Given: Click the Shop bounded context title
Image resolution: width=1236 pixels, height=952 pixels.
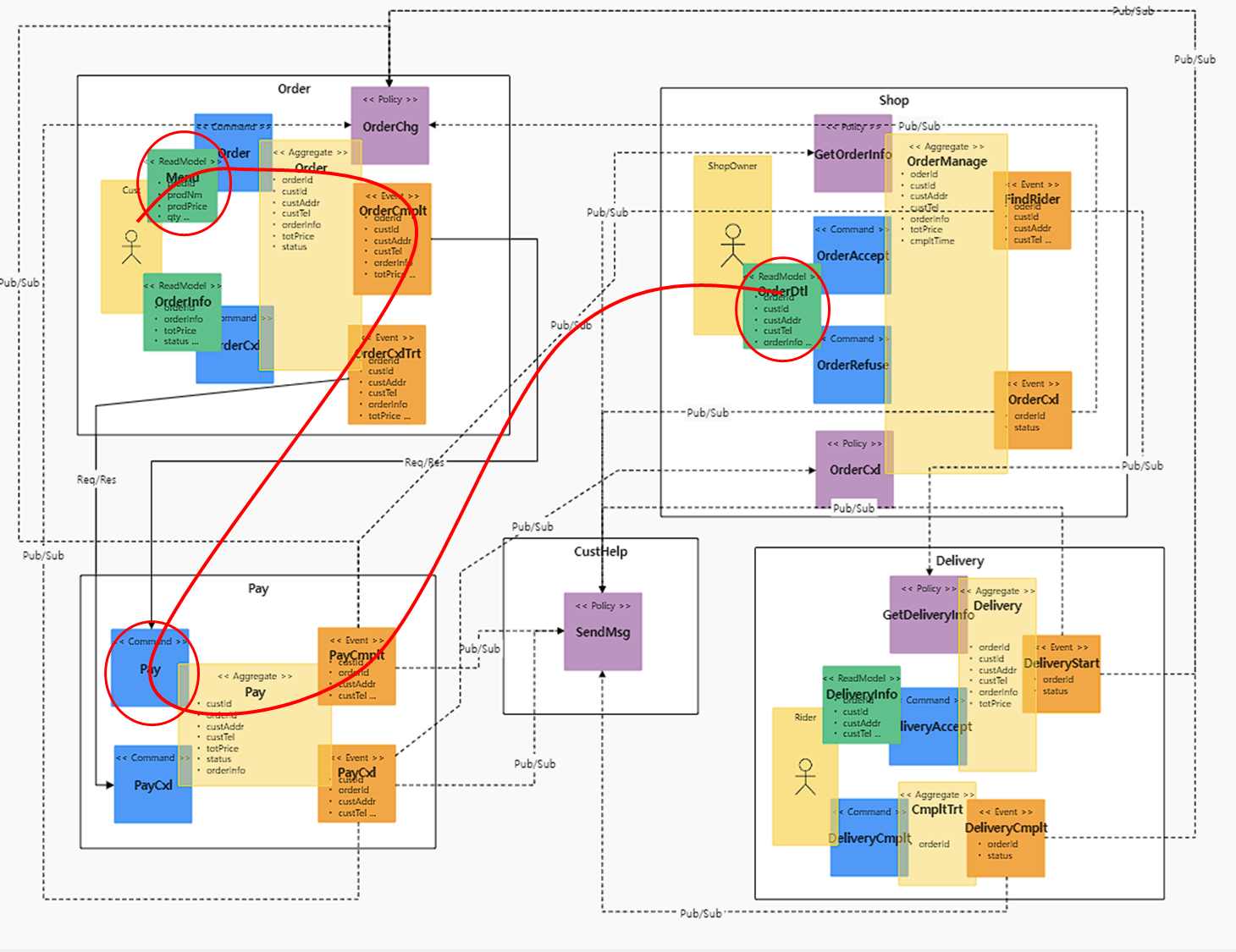Looking at the screenshot, I should pyautogui.click(x=894, y=100).
